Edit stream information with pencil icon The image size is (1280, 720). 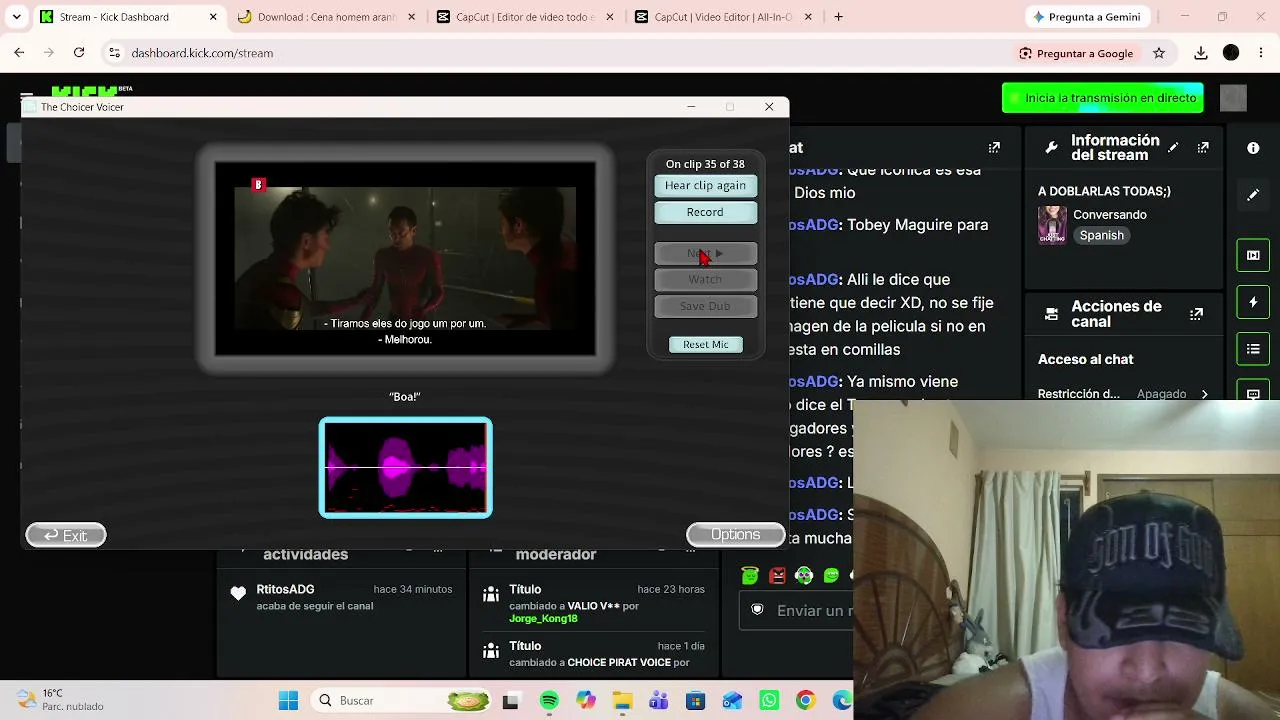(x=1173, y=148)
